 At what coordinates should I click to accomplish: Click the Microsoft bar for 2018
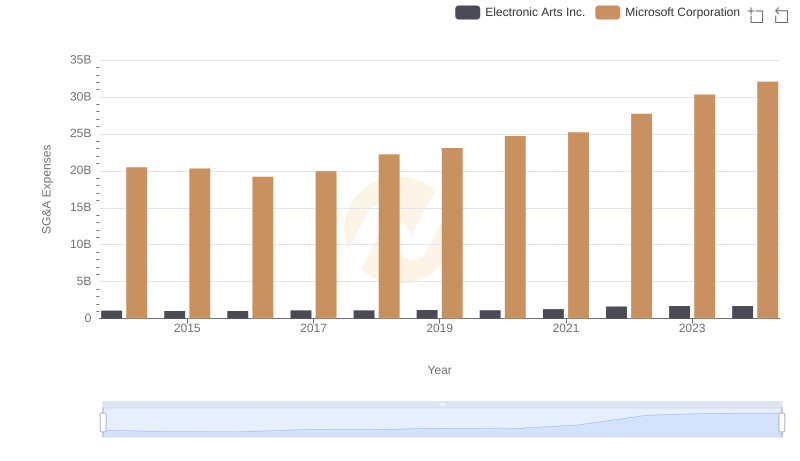pos(389,236)
